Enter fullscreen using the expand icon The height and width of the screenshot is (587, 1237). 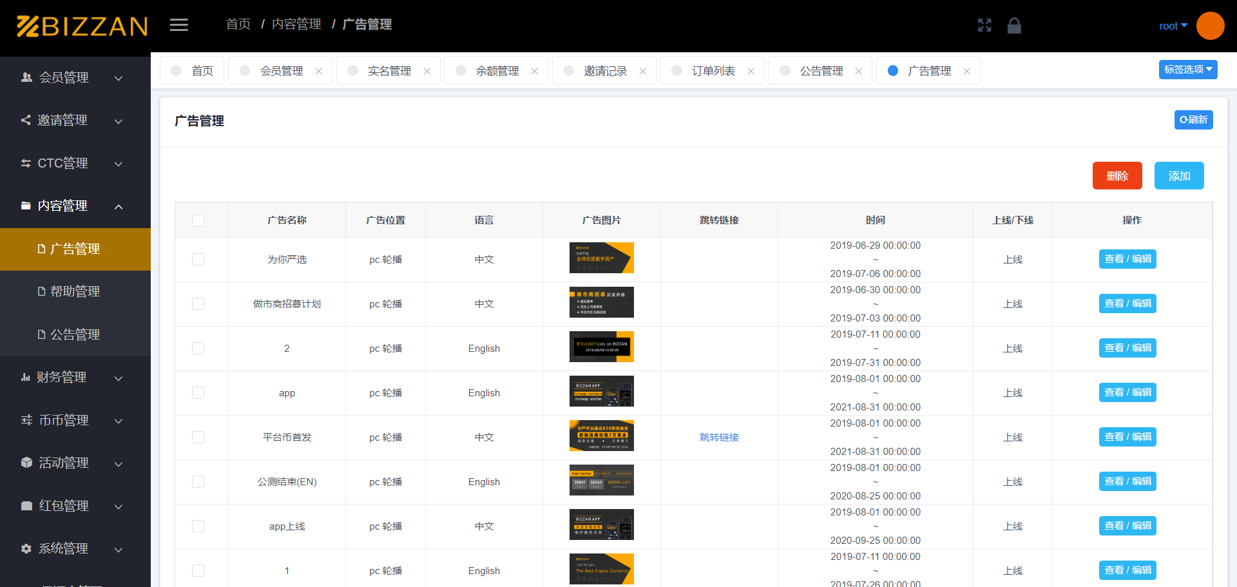984,25
